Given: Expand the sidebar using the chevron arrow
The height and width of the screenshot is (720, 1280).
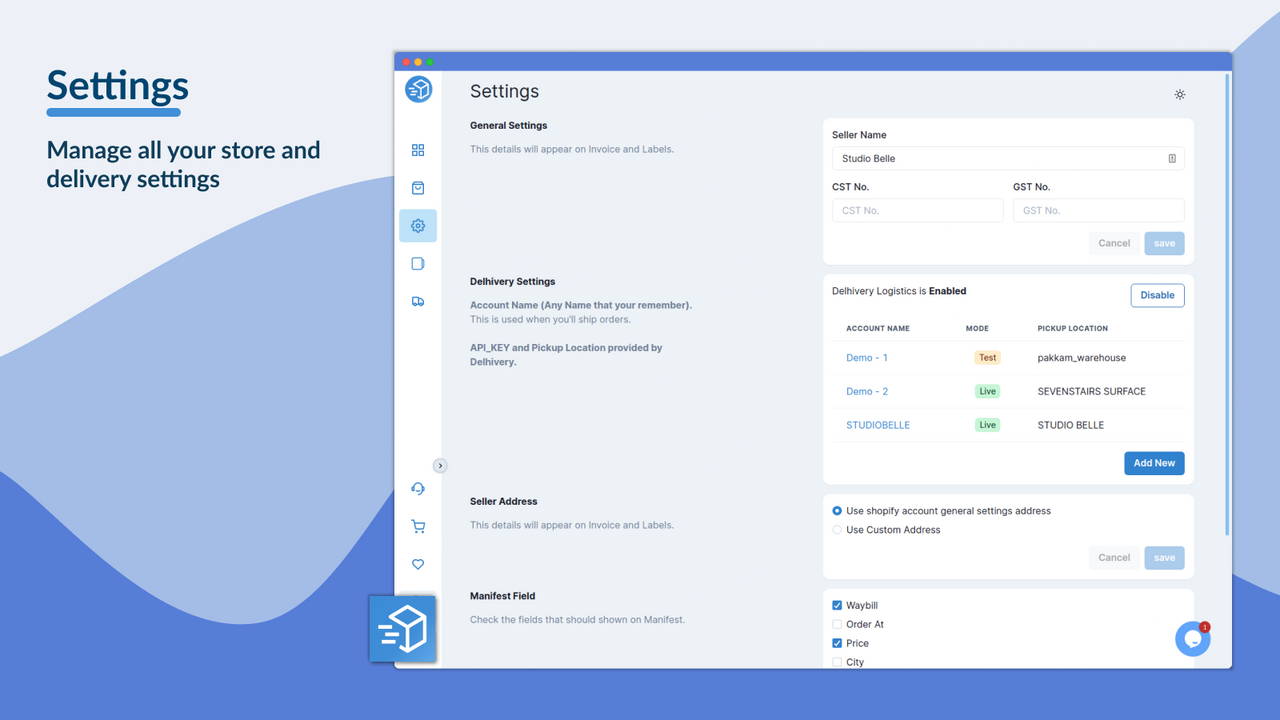Looking at the screenshot, I should point(440,465).
